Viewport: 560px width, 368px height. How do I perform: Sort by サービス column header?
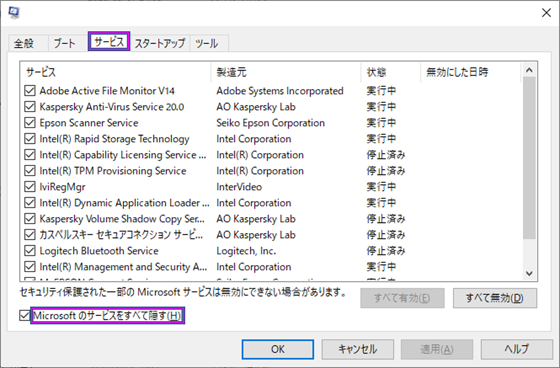pos(116,72)
